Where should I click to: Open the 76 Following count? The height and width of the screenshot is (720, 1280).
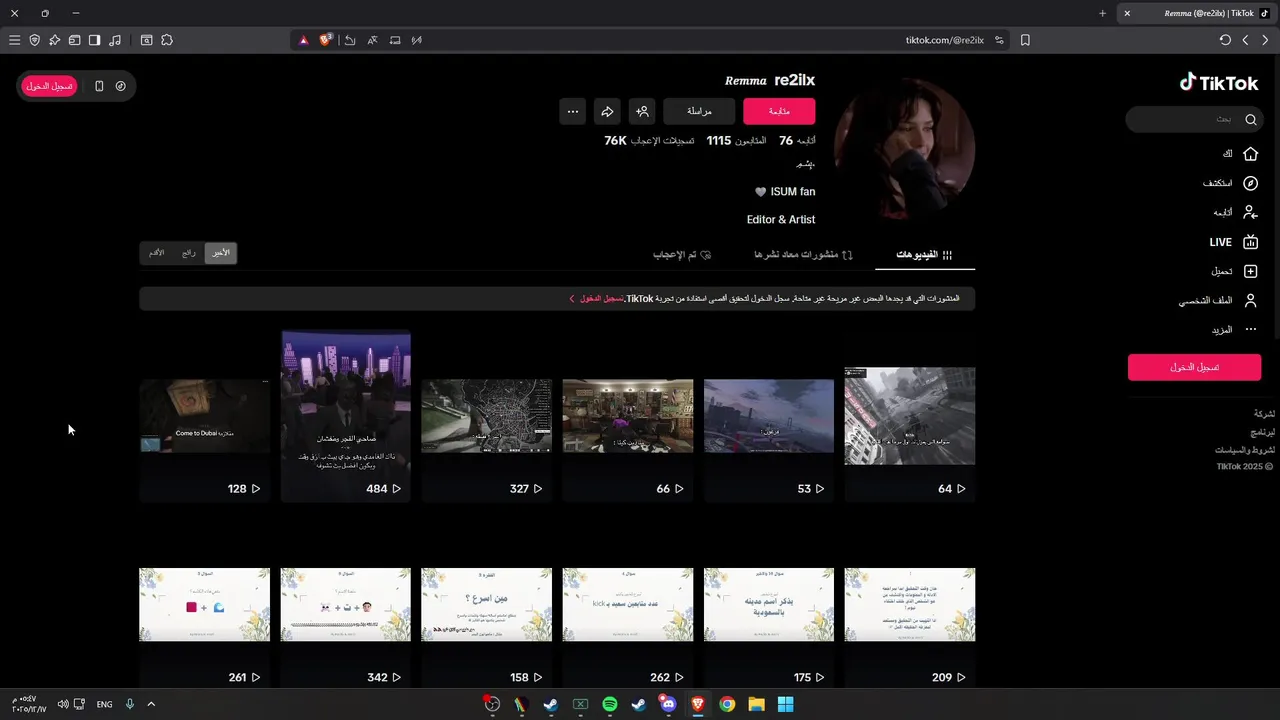[x=797, y=141]
